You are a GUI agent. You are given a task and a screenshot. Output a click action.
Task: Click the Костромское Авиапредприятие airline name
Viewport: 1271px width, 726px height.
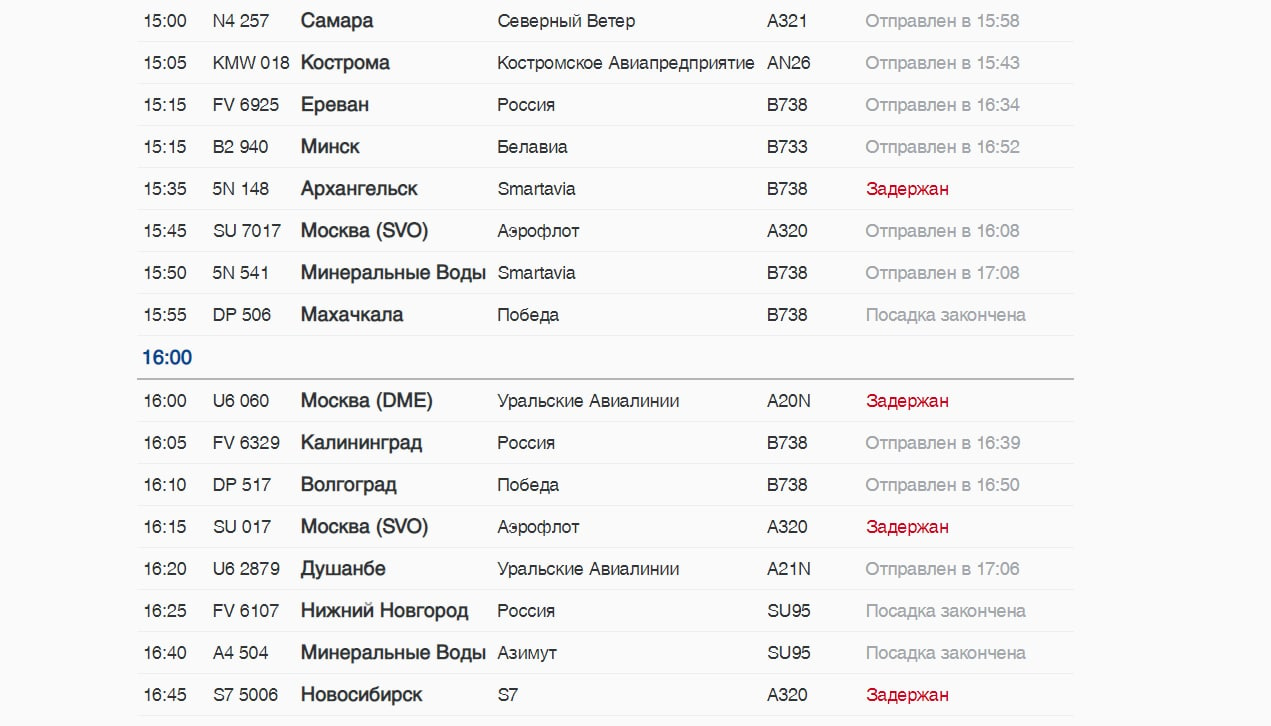[626, 63]
